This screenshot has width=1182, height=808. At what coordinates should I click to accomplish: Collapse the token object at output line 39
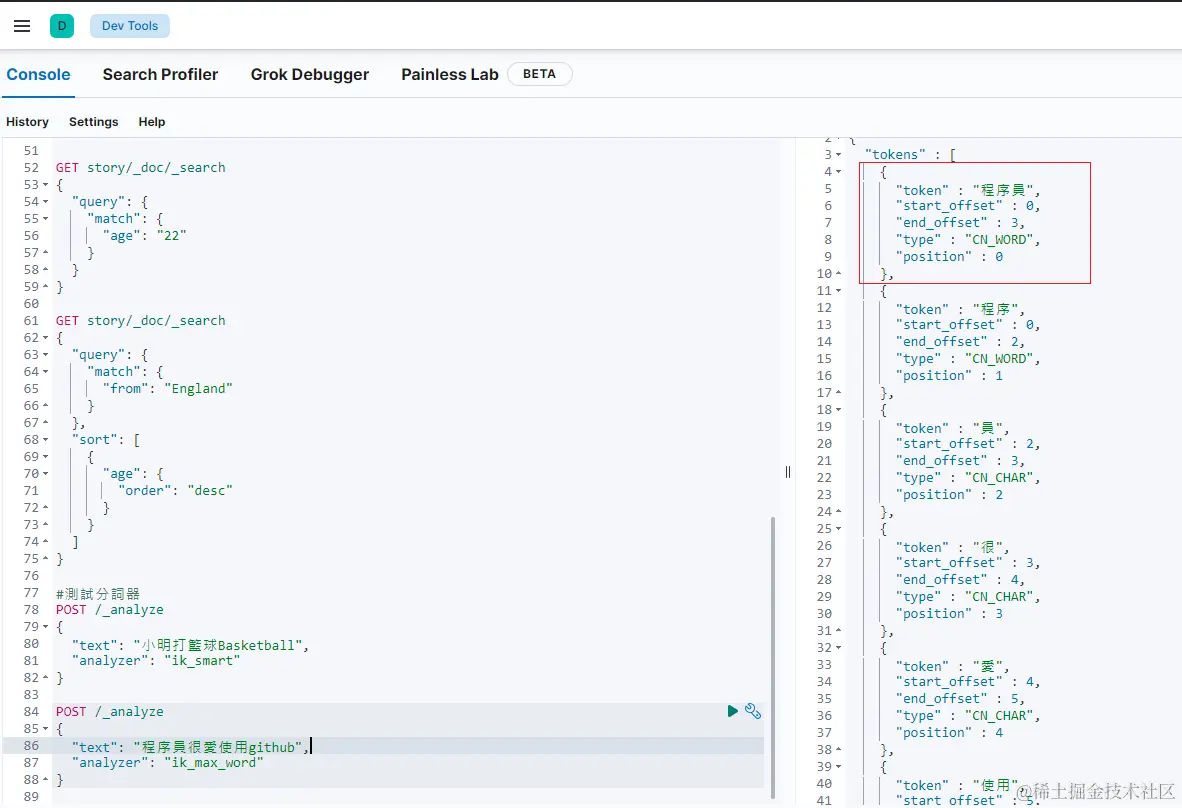point(838,767)
